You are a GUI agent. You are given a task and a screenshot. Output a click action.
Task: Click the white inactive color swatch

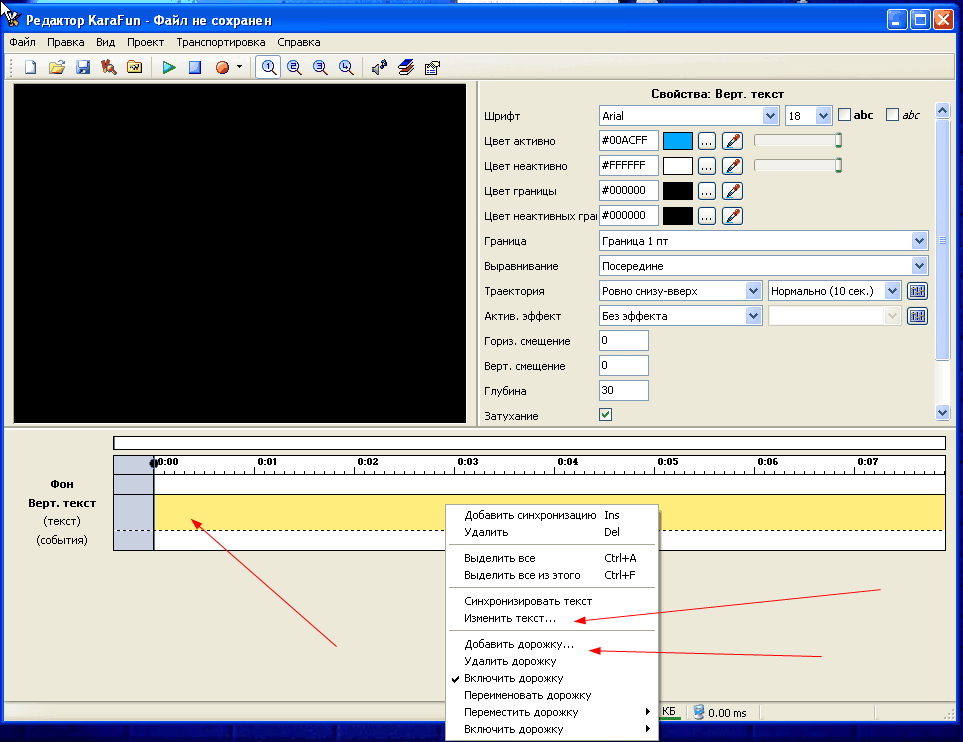(678, 166)
